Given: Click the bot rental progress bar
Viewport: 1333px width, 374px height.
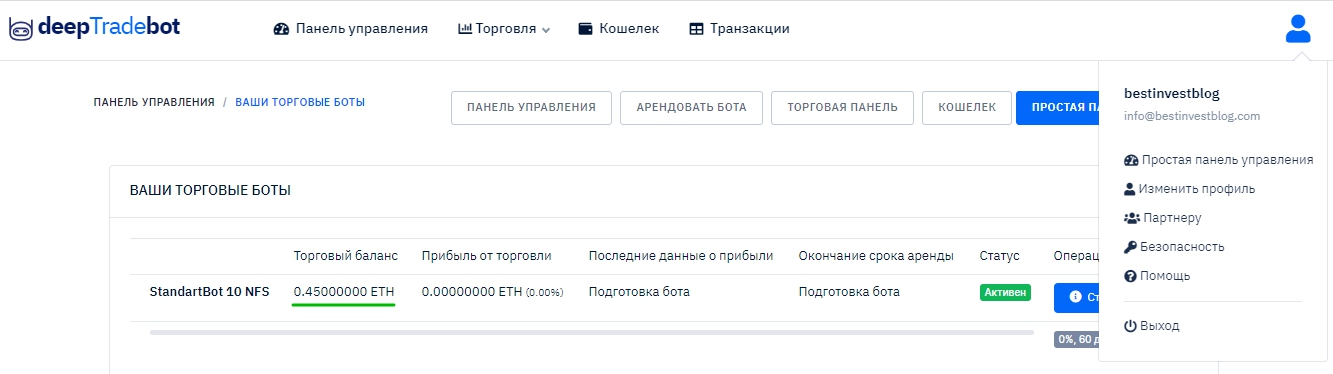Looking at the screenshot, I should point(592,332).
